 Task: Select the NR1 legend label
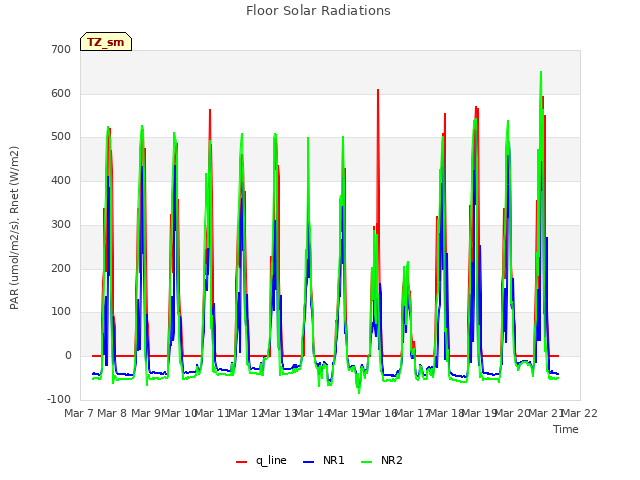click(333, 460)
